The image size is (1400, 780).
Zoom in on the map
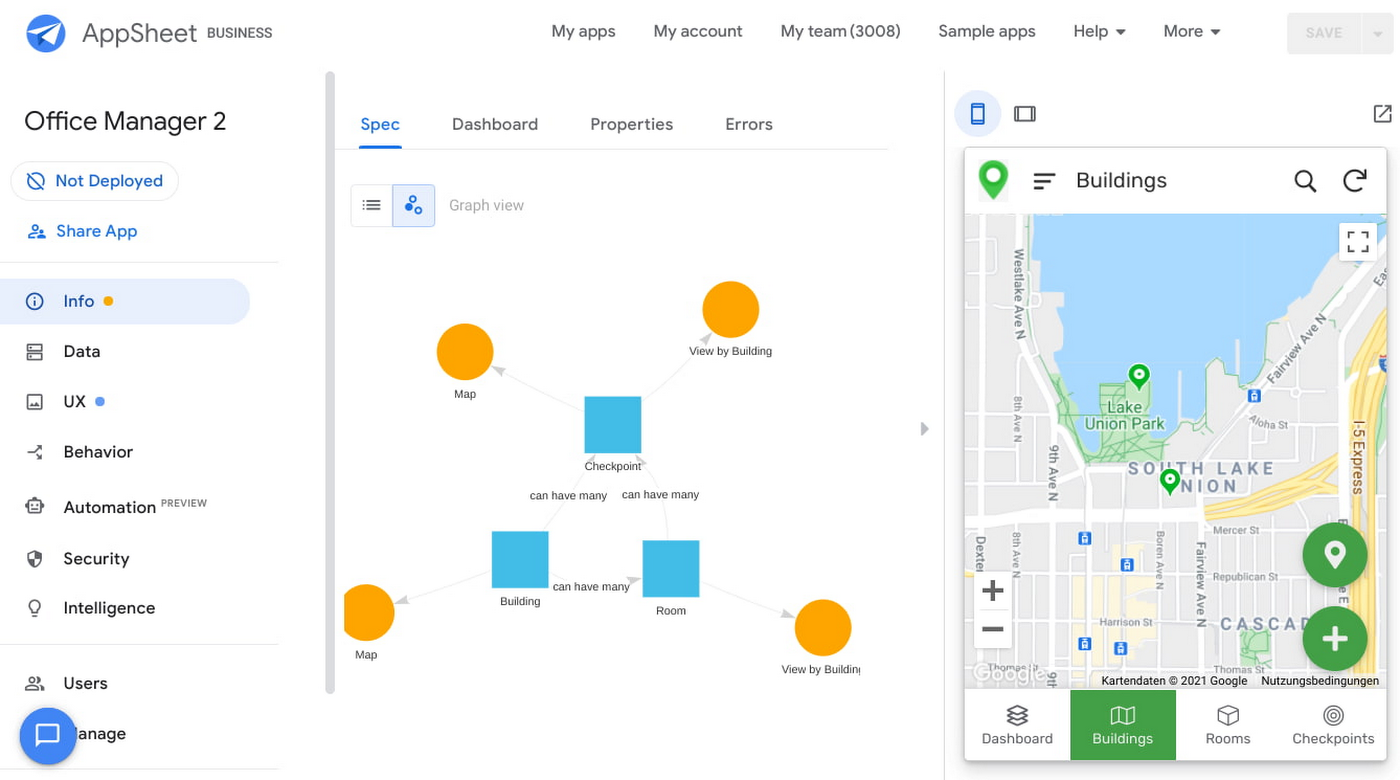(993, 590)
